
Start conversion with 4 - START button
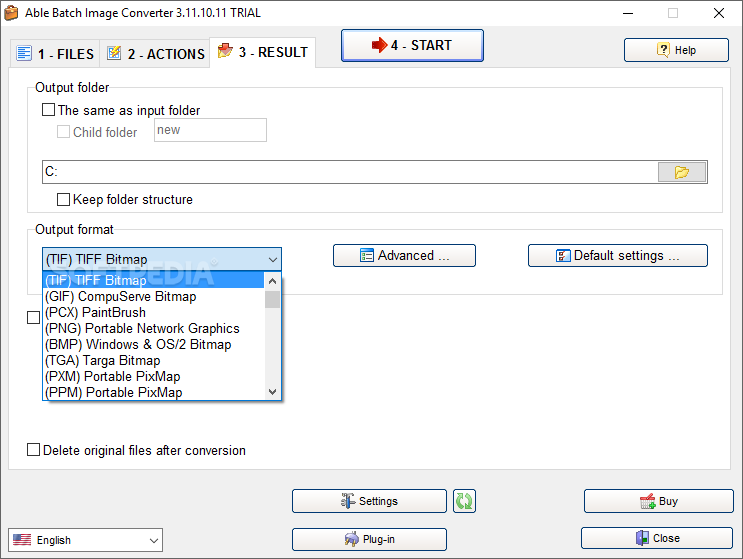point(412,45)
